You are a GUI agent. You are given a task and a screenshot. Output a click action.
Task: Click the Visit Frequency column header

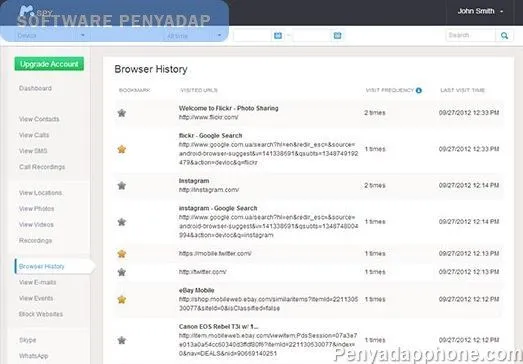(x=390, y=90)
